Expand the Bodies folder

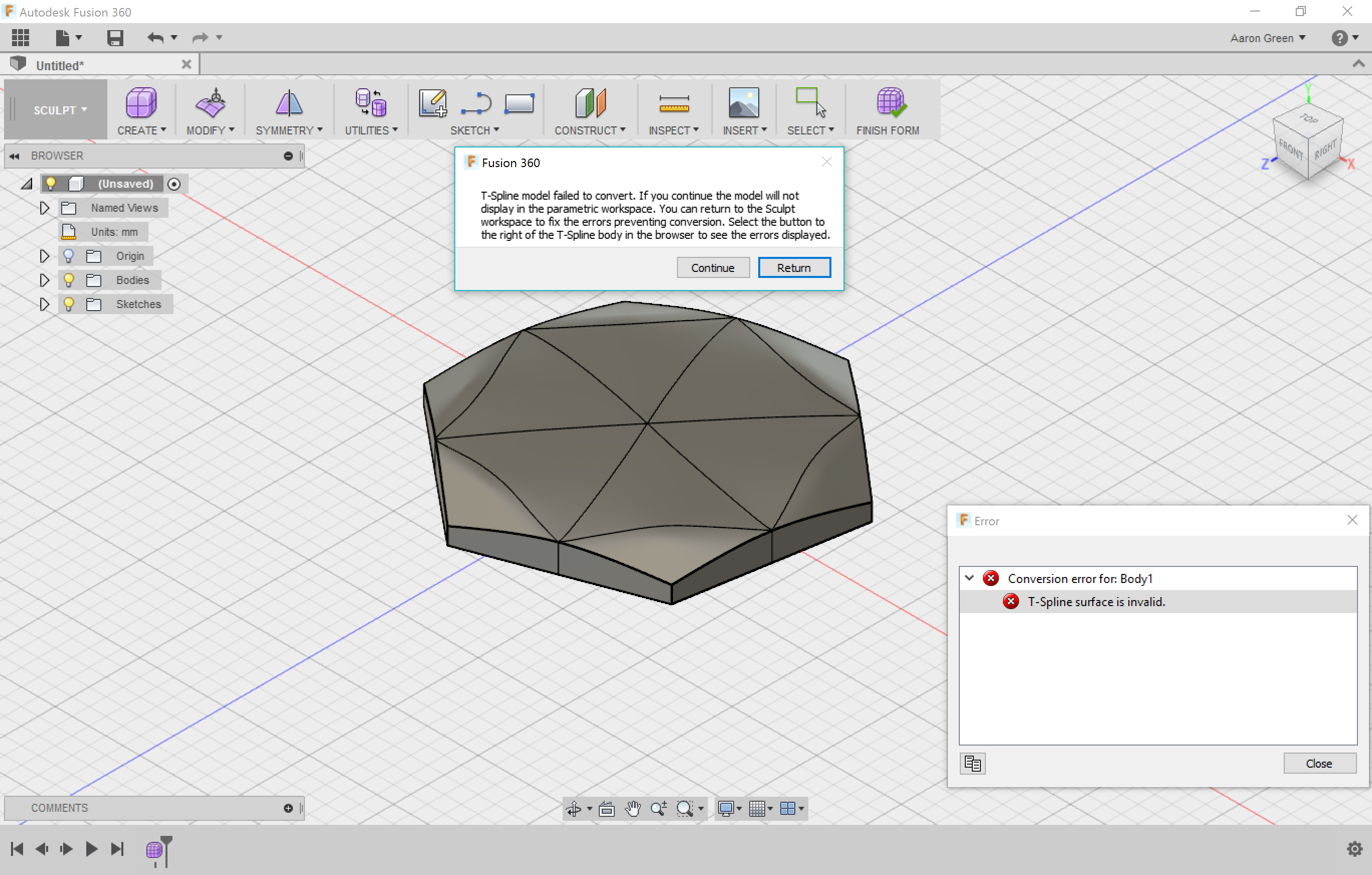[44, 280]
